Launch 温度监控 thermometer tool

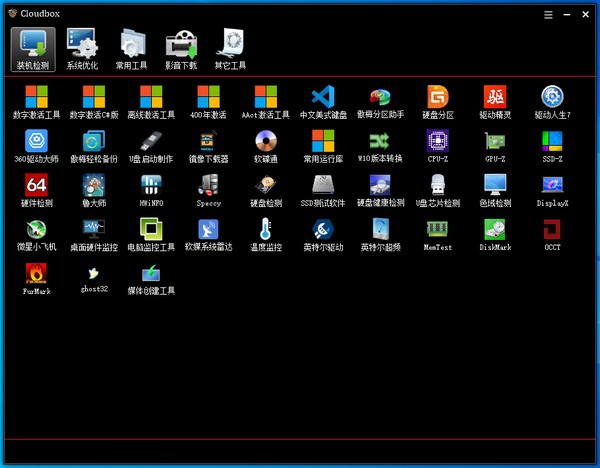click(266, 235)
